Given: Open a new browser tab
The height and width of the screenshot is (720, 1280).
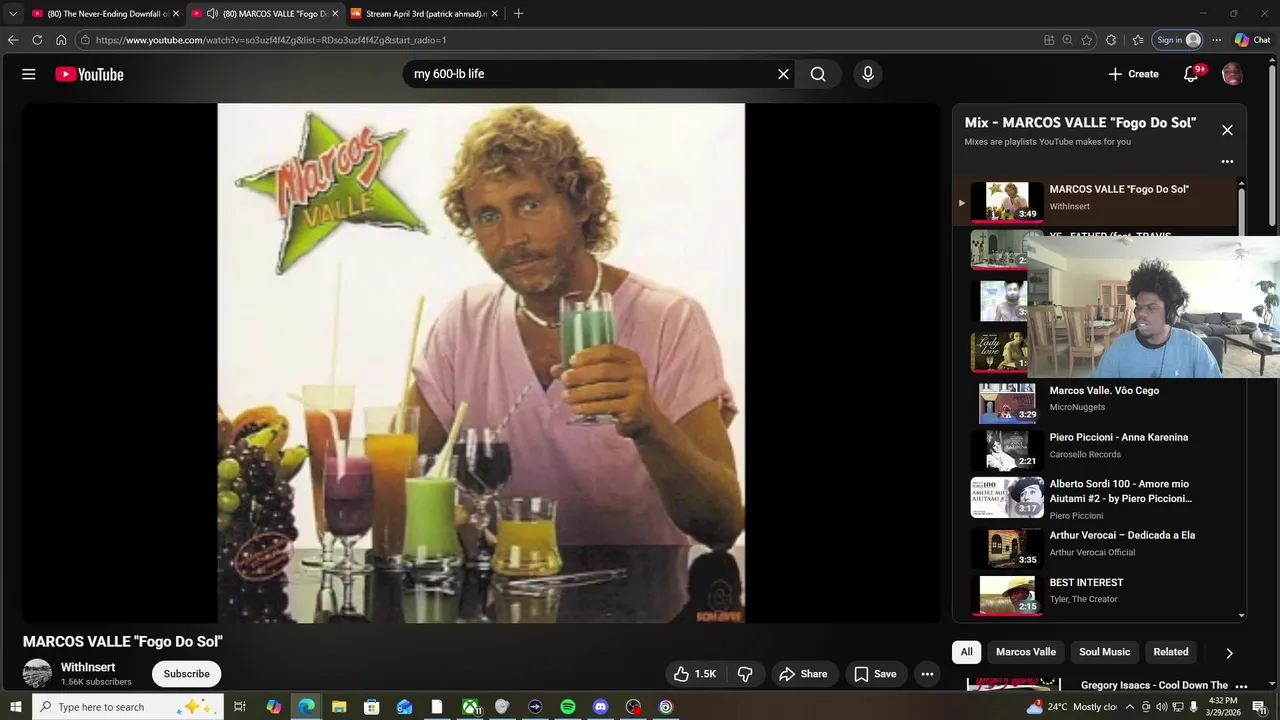Looking at the screenshot, I should click(518, 13).
